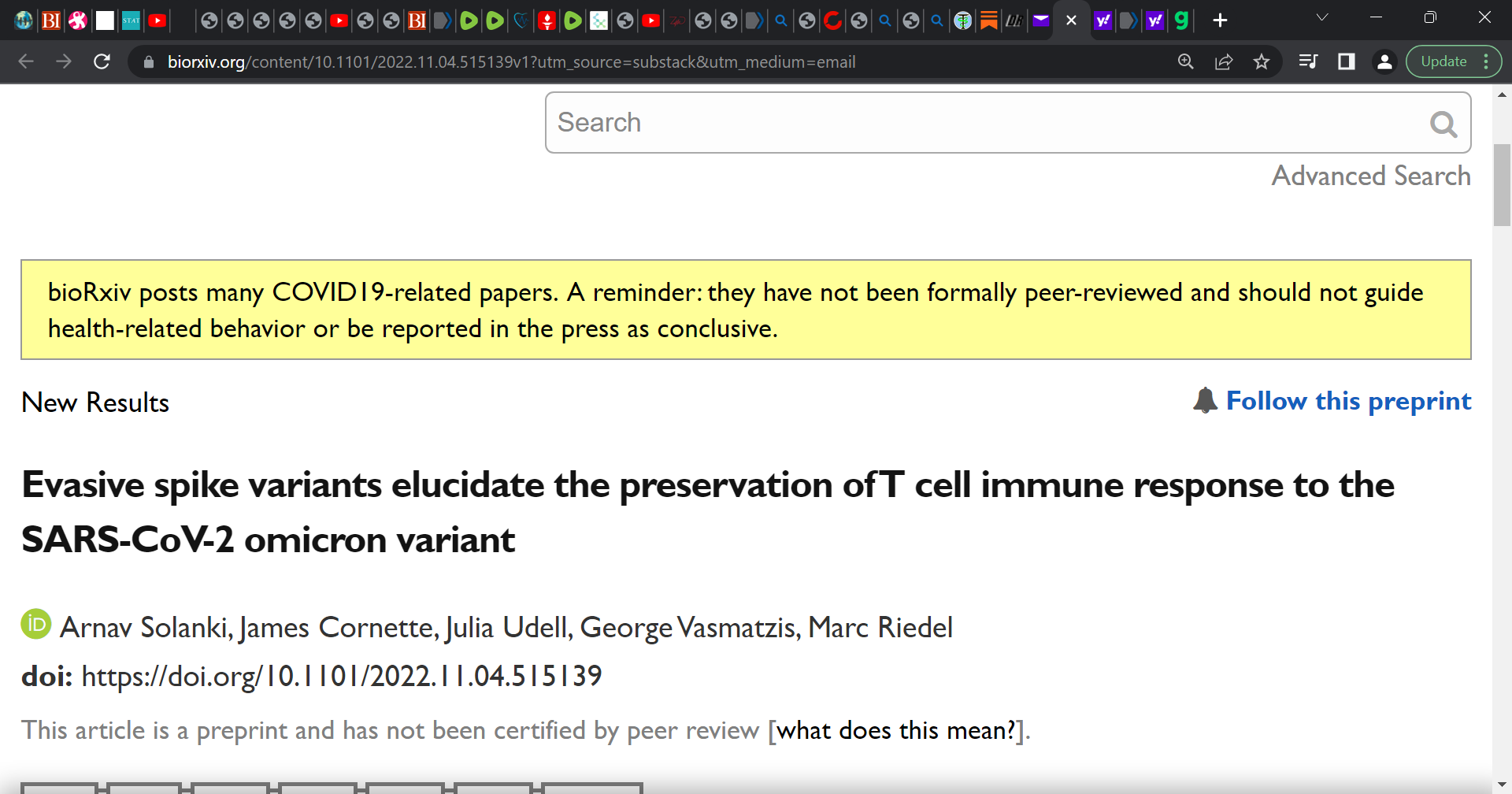Open the Update browser menu button
The width and height of the screenshot is (1512, 794).
1454,61
